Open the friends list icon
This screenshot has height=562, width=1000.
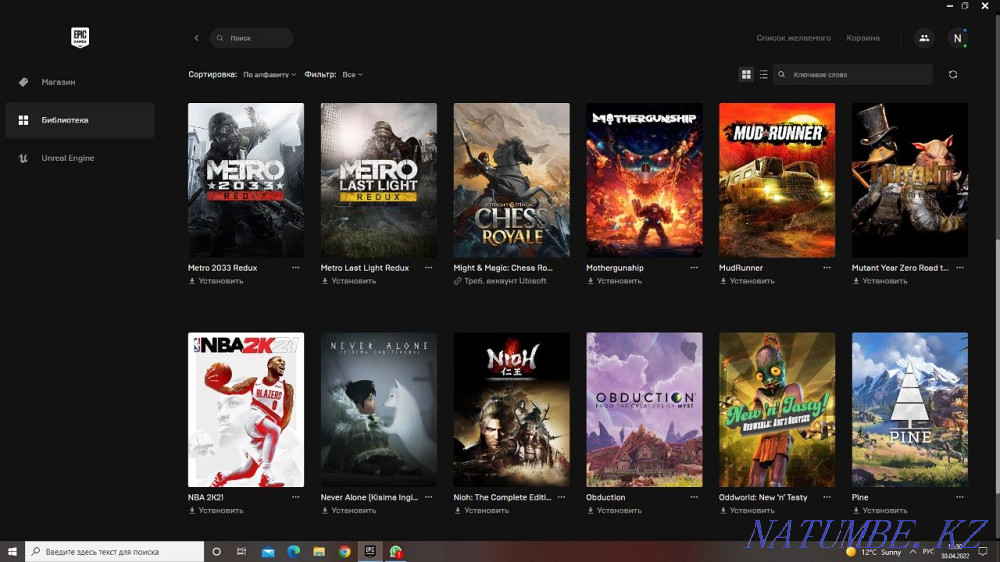pyautogui.click(x=923, y=38)
